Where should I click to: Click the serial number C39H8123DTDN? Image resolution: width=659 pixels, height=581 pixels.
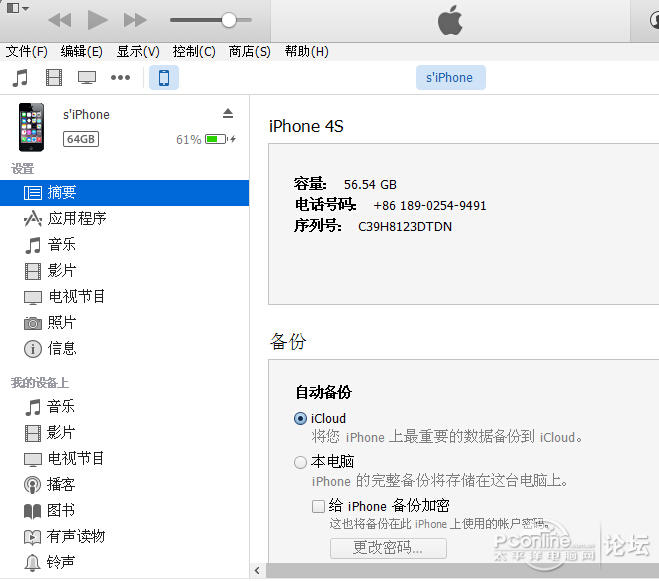pyautogui.click(x=405, y=227)
